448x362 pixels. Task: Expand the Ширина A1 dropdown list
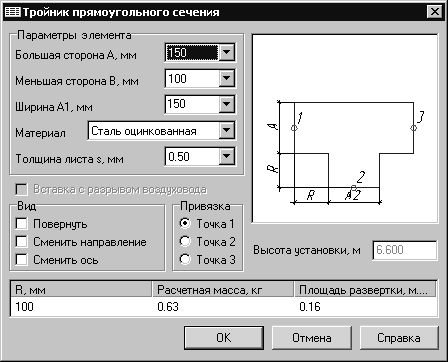point(226,104)
